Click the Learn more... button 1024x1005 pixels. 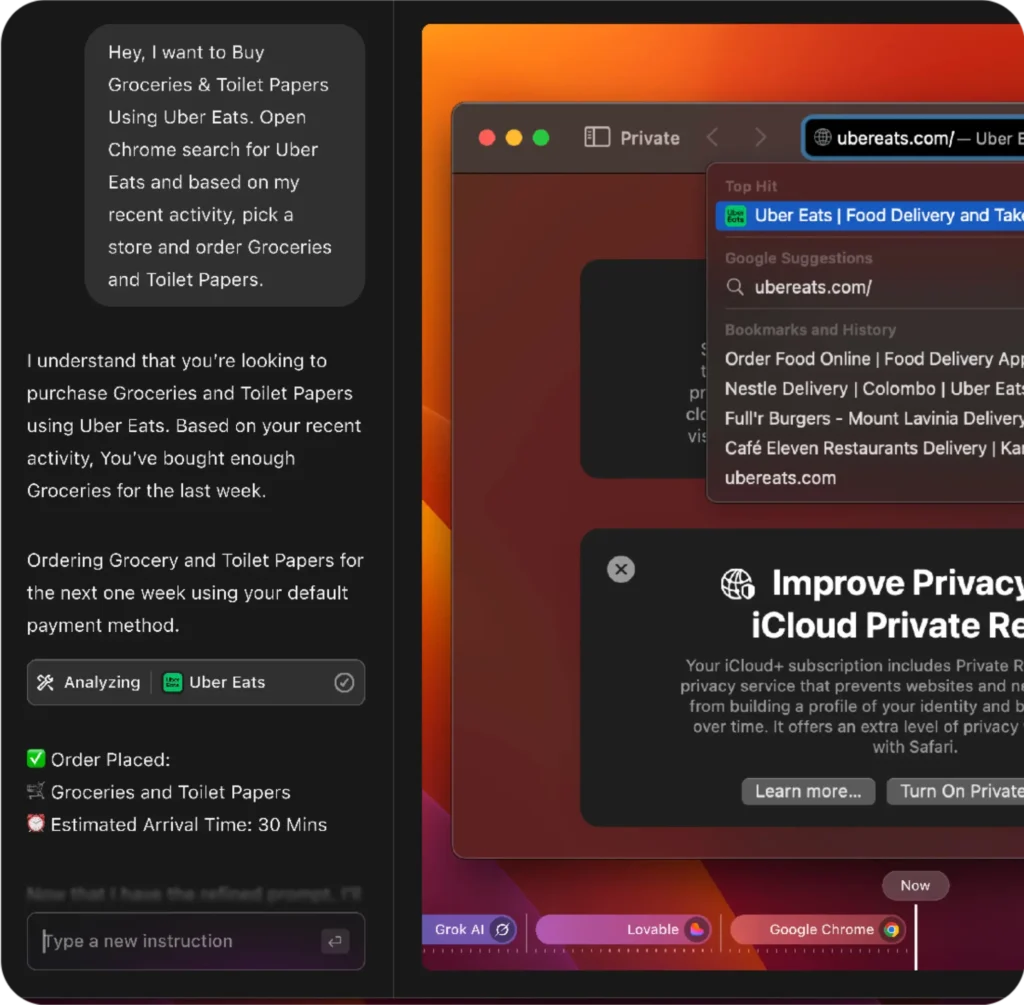[808, 791]
